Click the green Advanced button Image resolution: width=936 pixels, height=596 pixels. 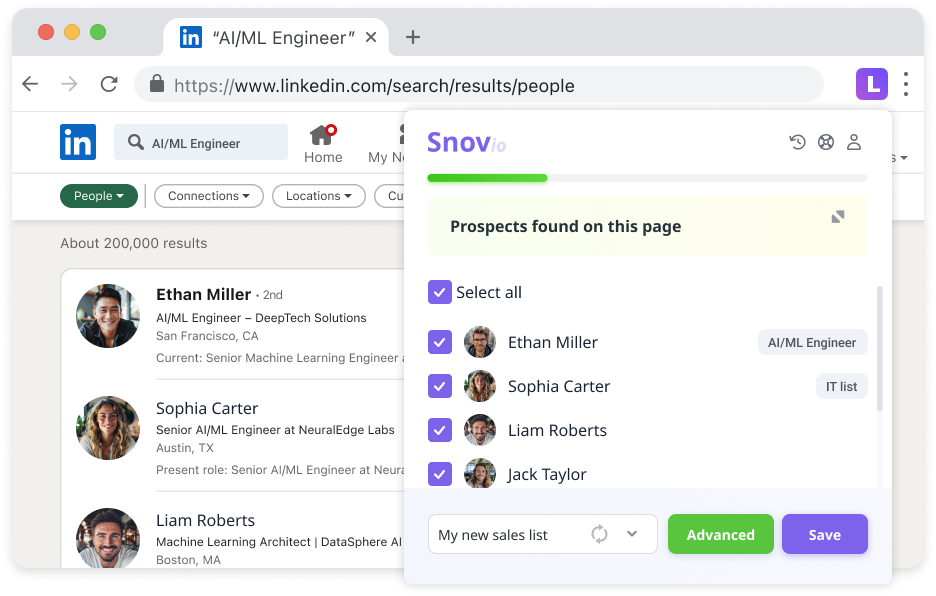click(x=720, y=534)
